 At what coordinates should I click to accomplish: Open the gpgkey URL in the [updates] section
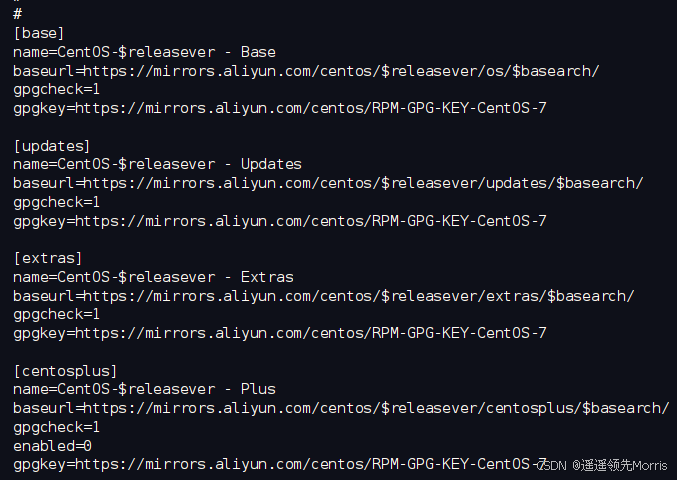coord(311,221)
